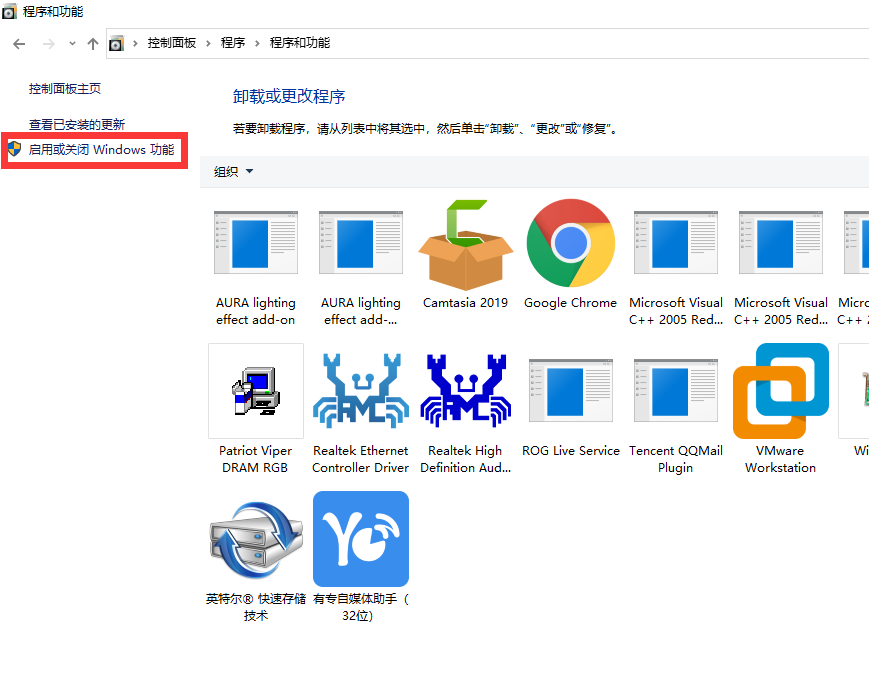Image resolution: width=869 pixels, height=679 pixels.
Task: Click Microsoft Visual C++ 2005 Redistributable icon
Action: pos(675,243)
